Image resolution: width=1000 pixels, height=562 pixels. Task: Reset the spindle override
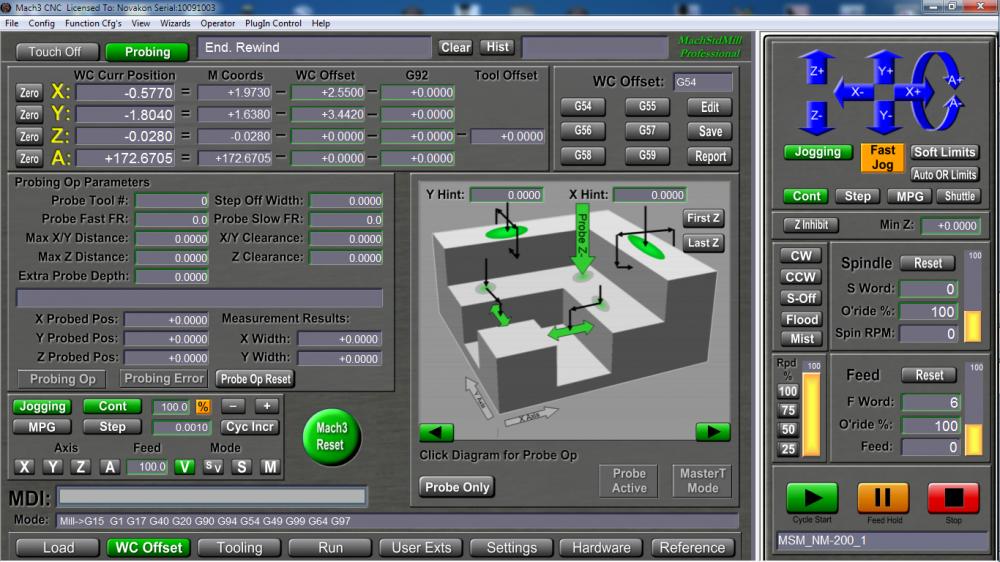[x=927, y=263]
